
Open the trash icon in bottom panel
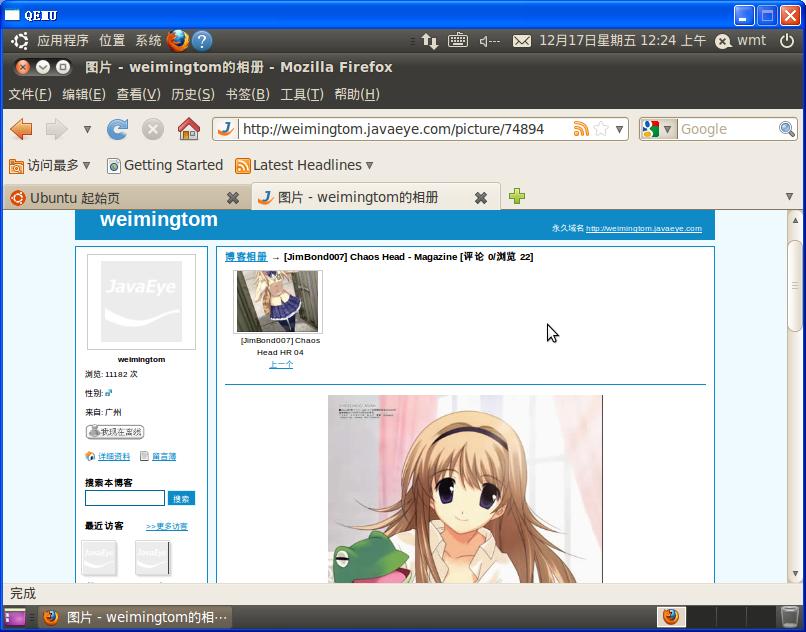[x=790, y=616]
